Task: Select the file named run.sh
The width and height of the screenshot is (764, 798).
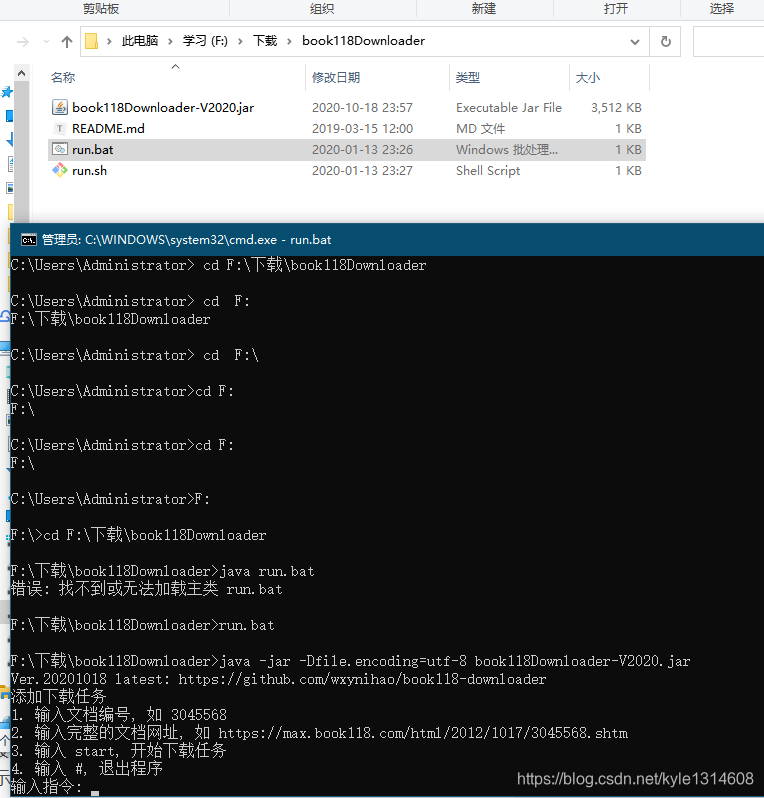Action: 90,170
